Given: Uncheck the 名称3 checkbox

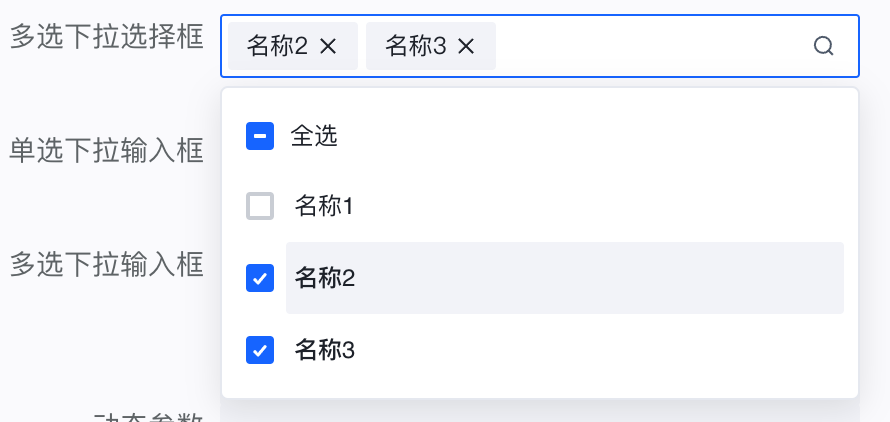Looking at the screenshot, I should (x=260, y=350).
